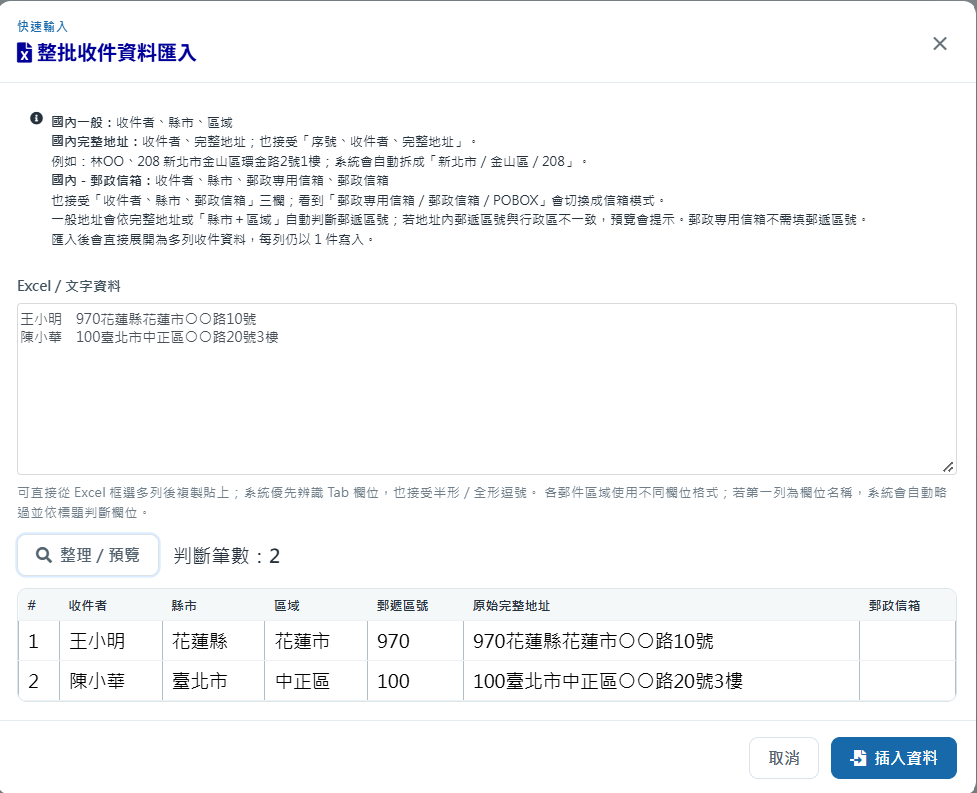Image resolution: width=977 pixels, height=793 pixels.
Task: Click the info icon beside the instructions
Action: 36,118
